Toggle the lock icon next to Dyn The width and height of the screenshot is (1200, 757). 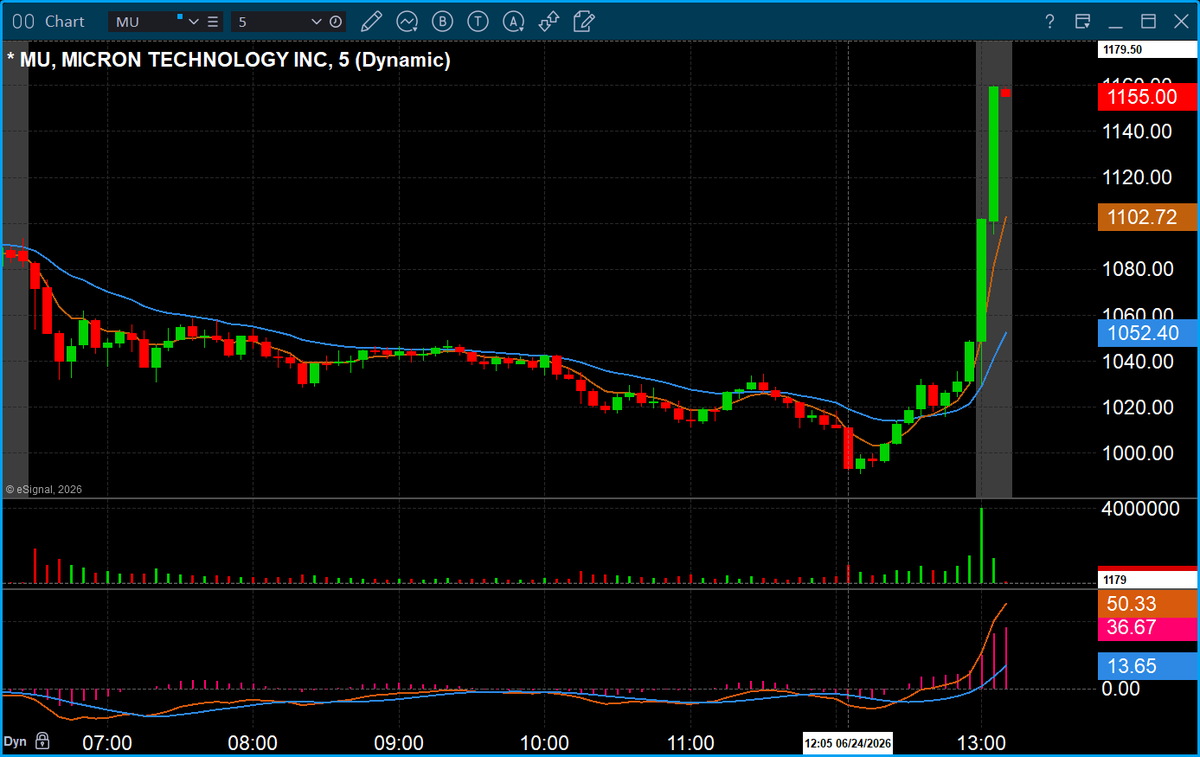tap(42, 741)
